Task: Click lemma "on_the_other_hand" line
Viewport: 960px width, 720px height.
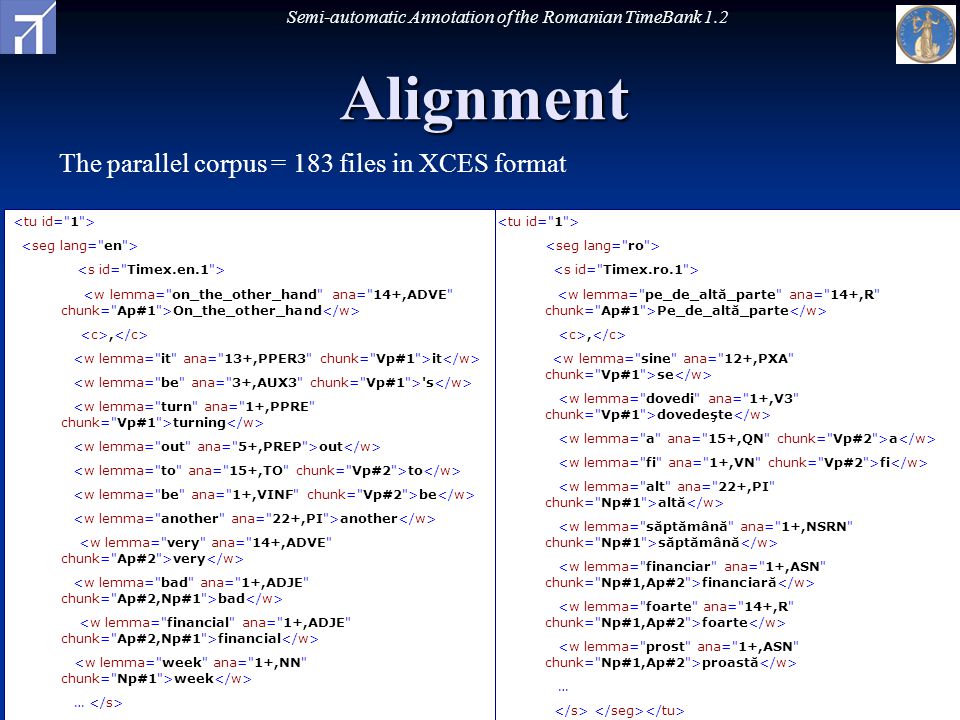Action: (268, 294)
